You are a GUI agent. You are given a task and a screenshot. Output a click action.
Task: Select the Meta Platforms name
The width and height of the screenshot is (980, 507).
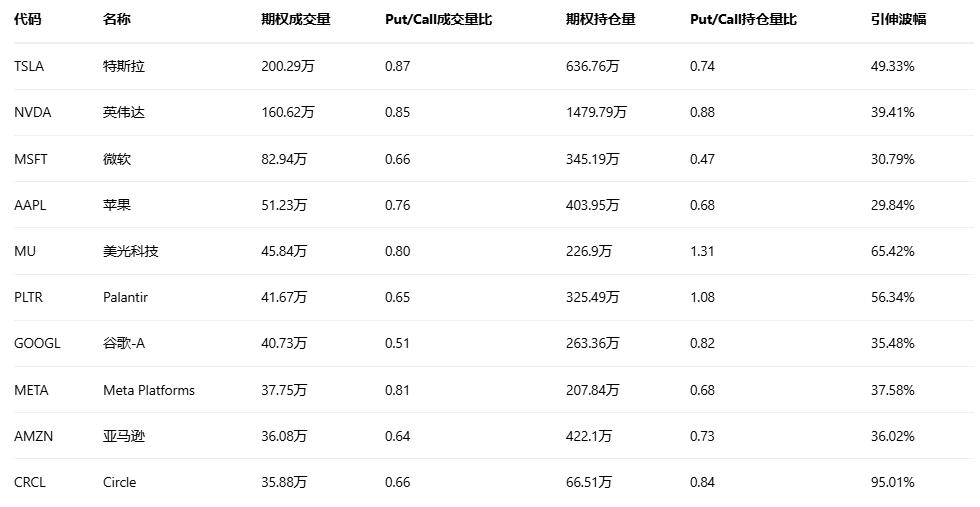148,390
